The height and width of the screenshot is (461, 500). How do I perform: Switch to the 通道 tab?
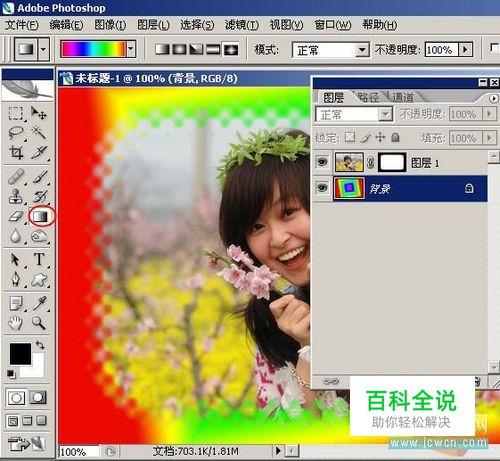pos(403,97)
